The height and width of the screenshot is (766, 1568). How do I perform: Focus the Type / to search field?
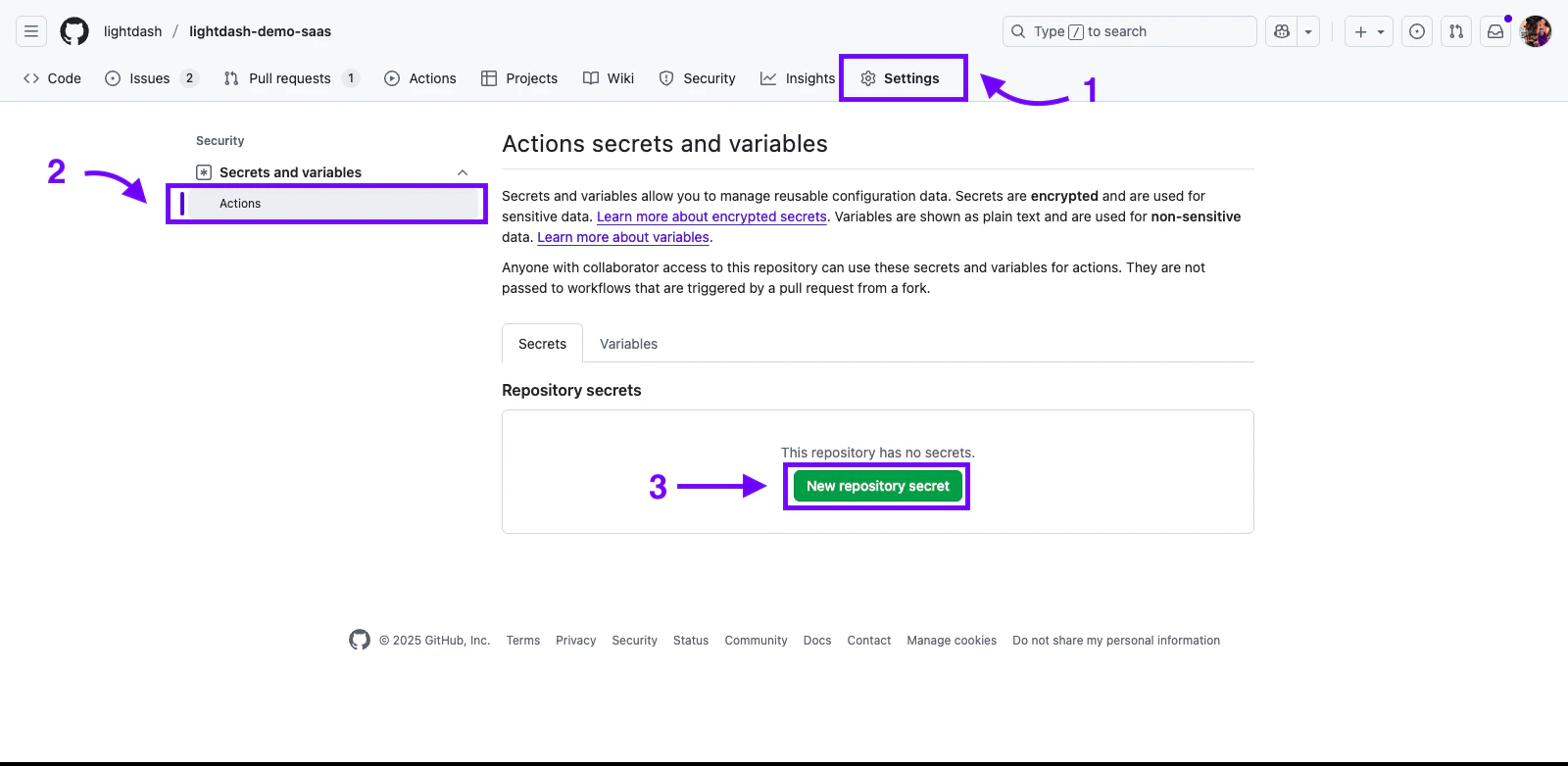coord(1130,31)
